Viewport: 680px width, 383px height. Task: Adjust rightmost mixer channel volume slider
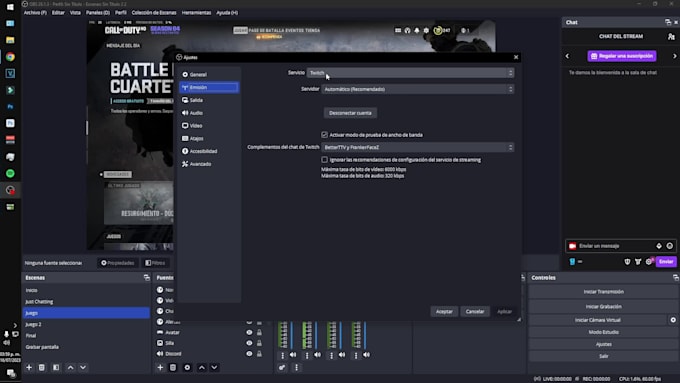click(x=365, y=335)
